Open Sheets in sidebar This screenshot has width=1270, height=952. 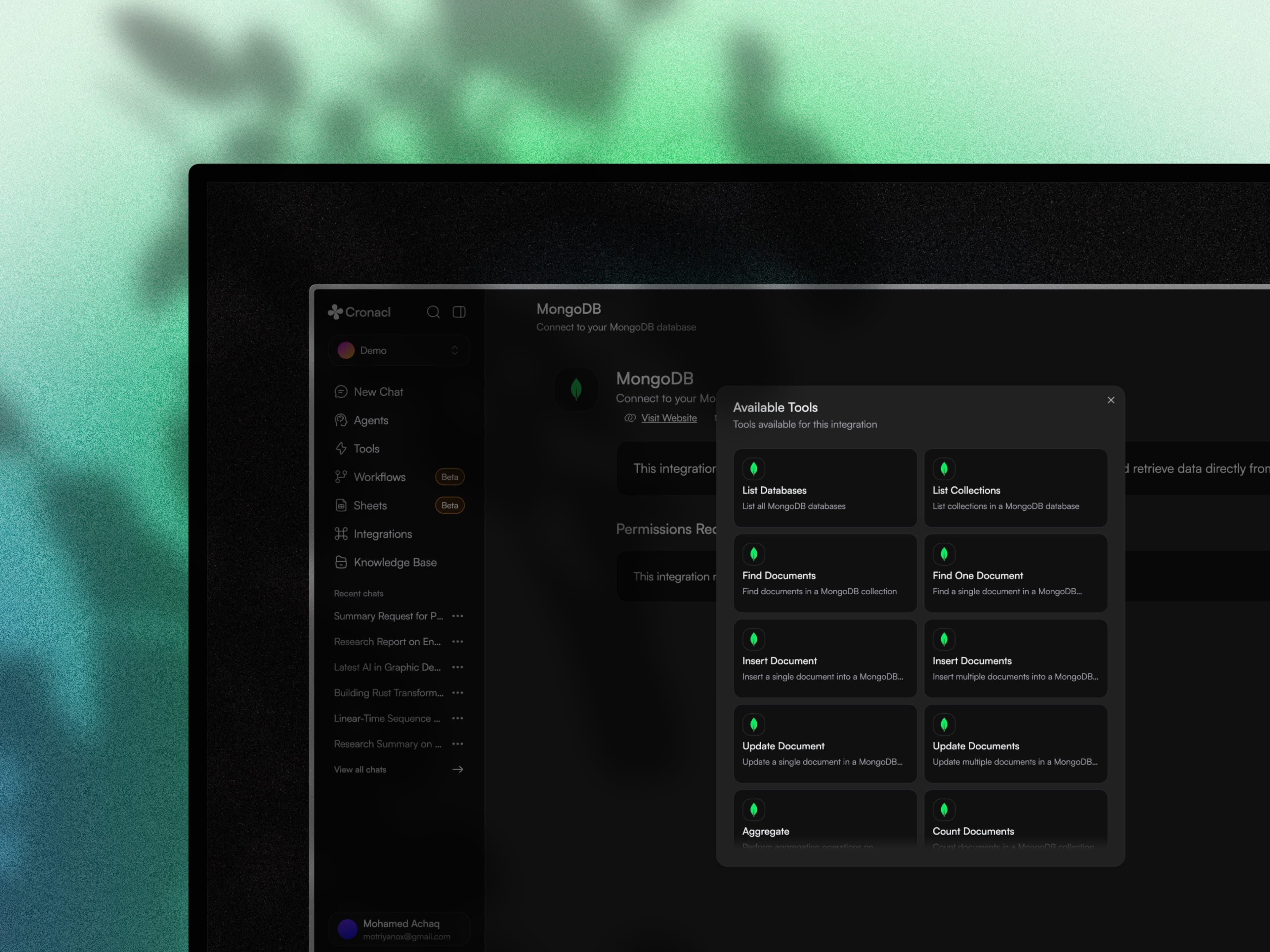pos(399,505)
